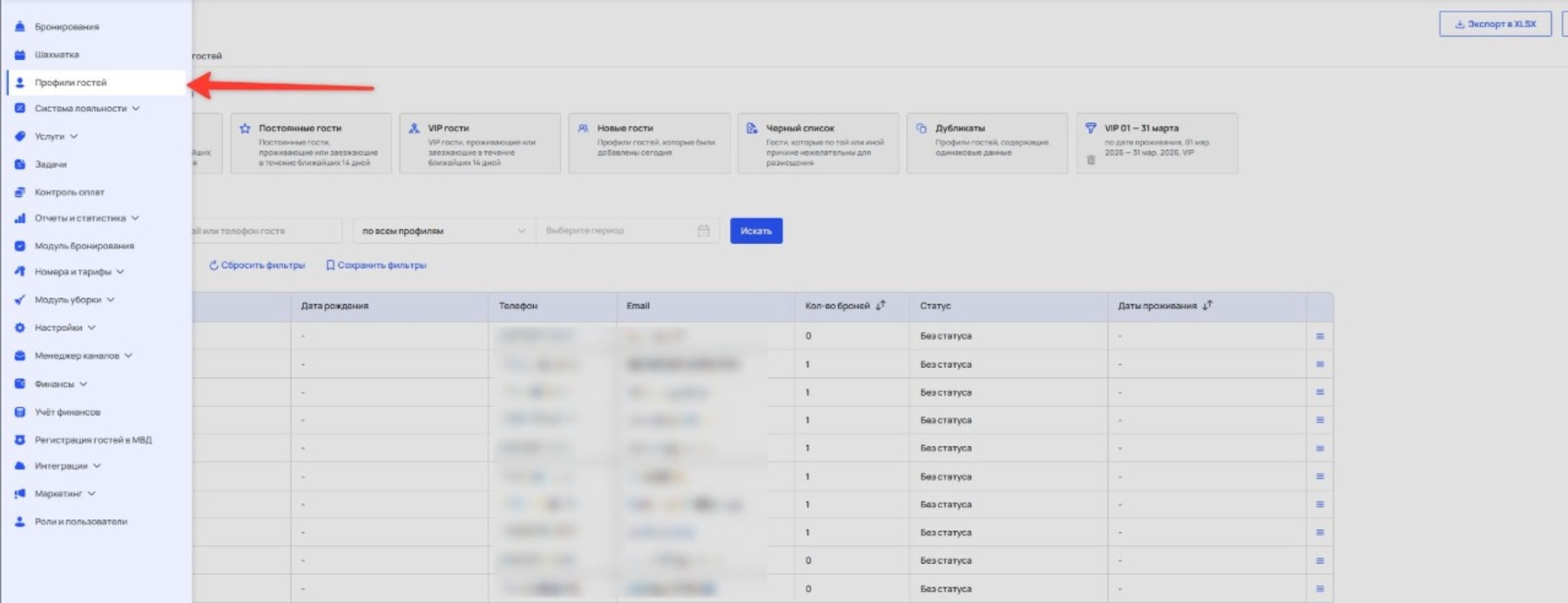Open Профили гостей menu item
This screenshot has height=603, width=1568.
71,83
